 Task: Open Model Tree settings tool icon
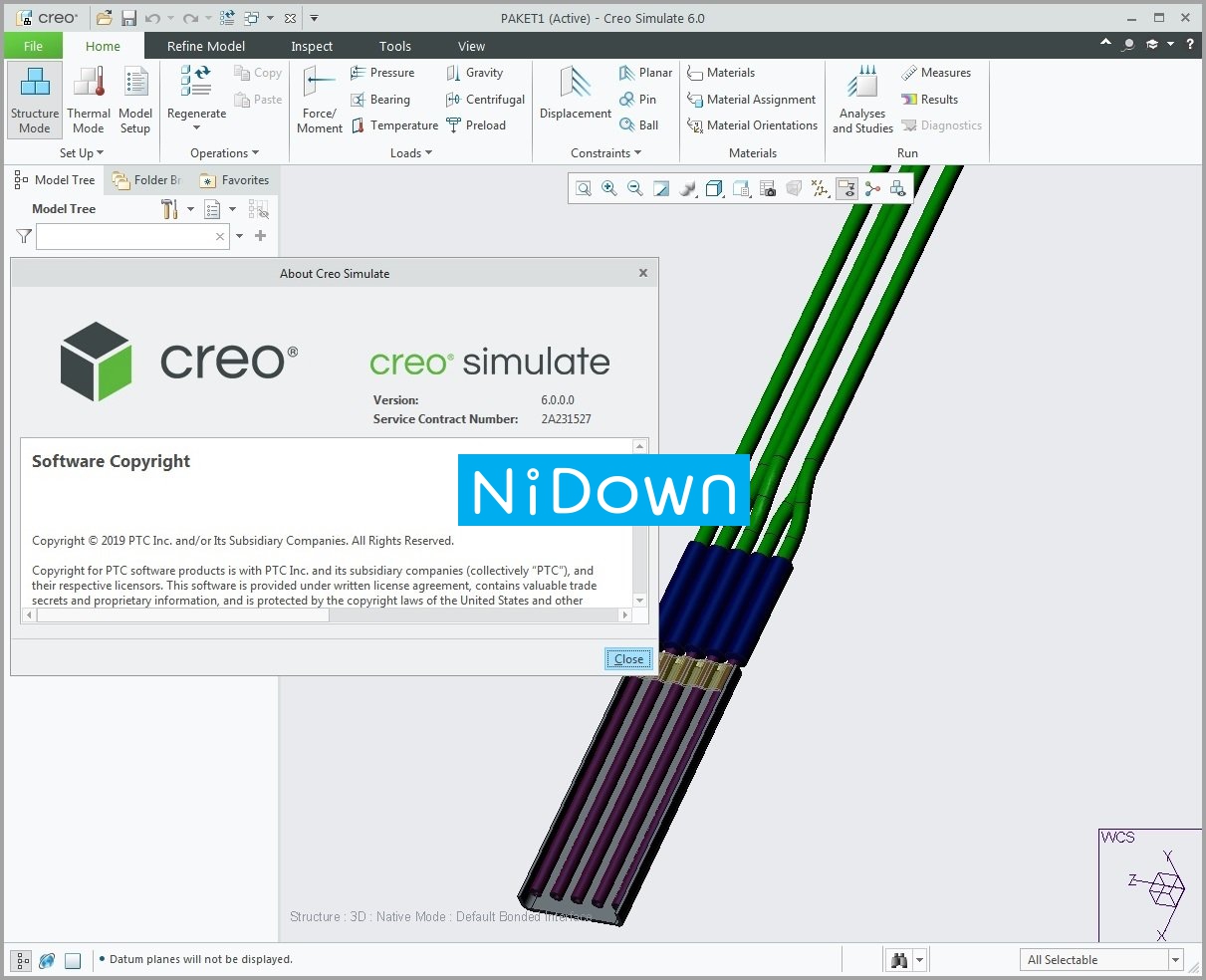[169, 209]
